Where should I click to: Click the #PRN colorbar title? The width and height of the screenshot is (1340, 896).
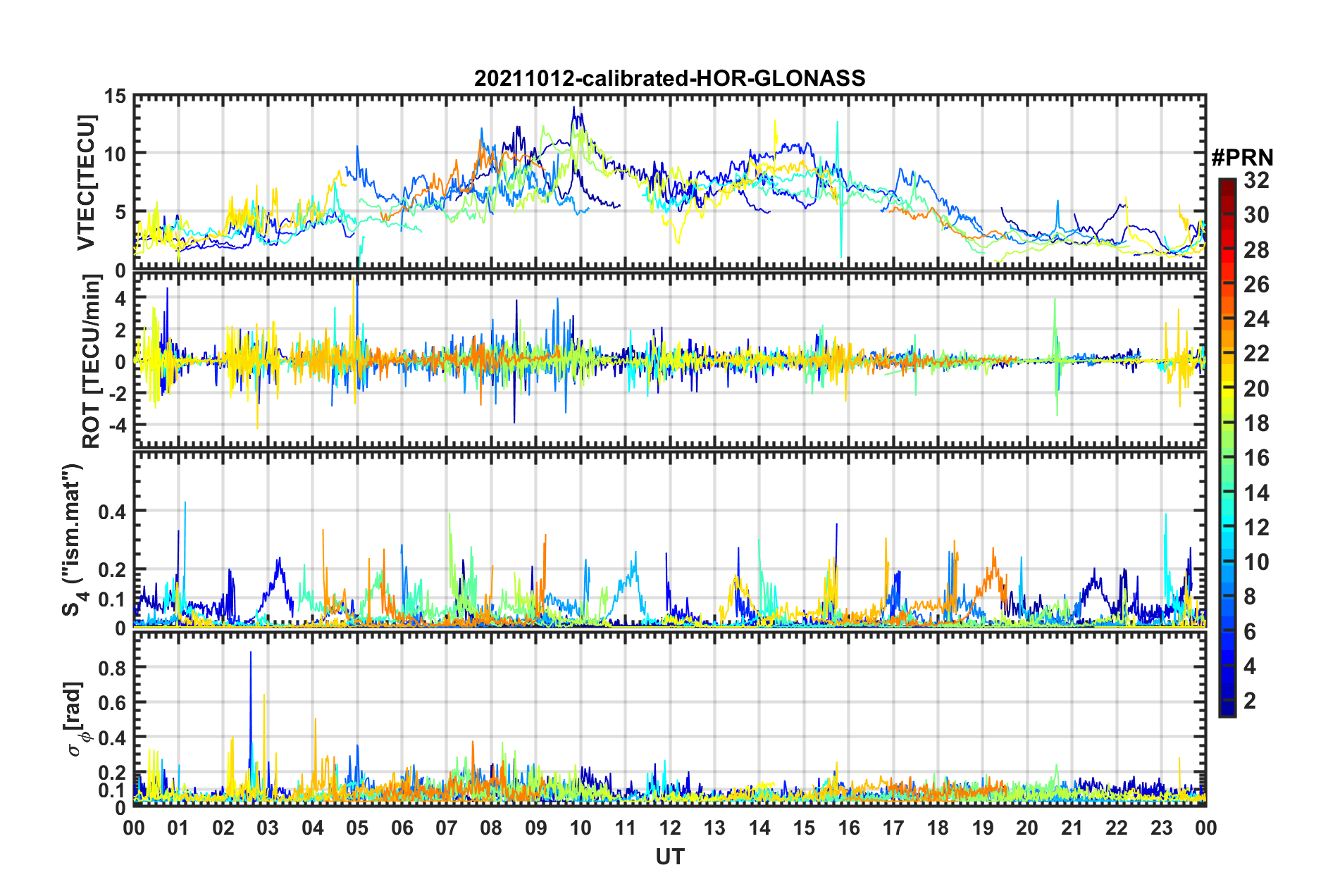(1242, 158)
